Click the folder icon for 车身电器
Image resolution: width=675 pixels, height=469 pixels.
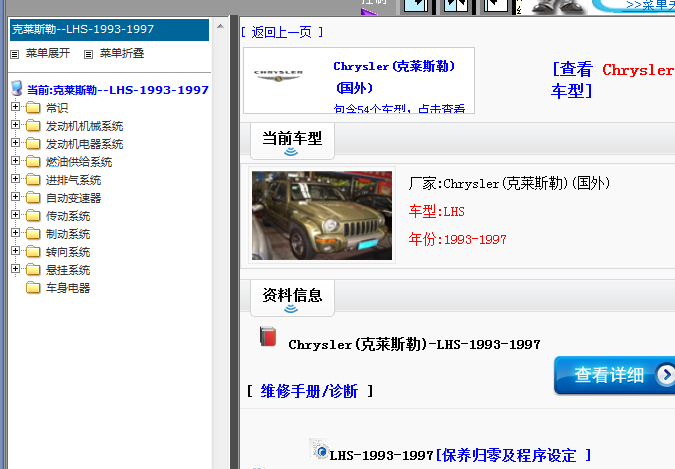(33, 288)
